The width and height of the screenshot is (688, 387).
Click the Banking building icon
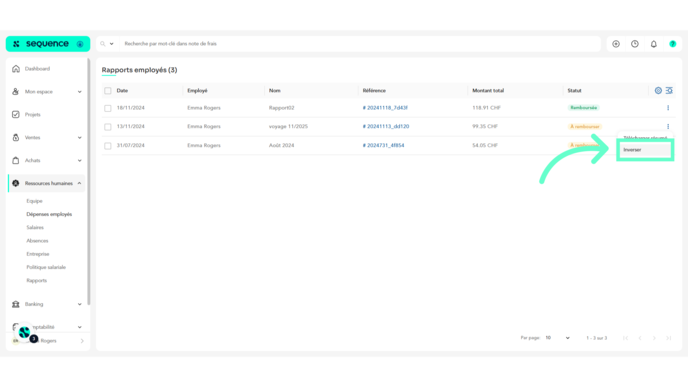[16, 304]
